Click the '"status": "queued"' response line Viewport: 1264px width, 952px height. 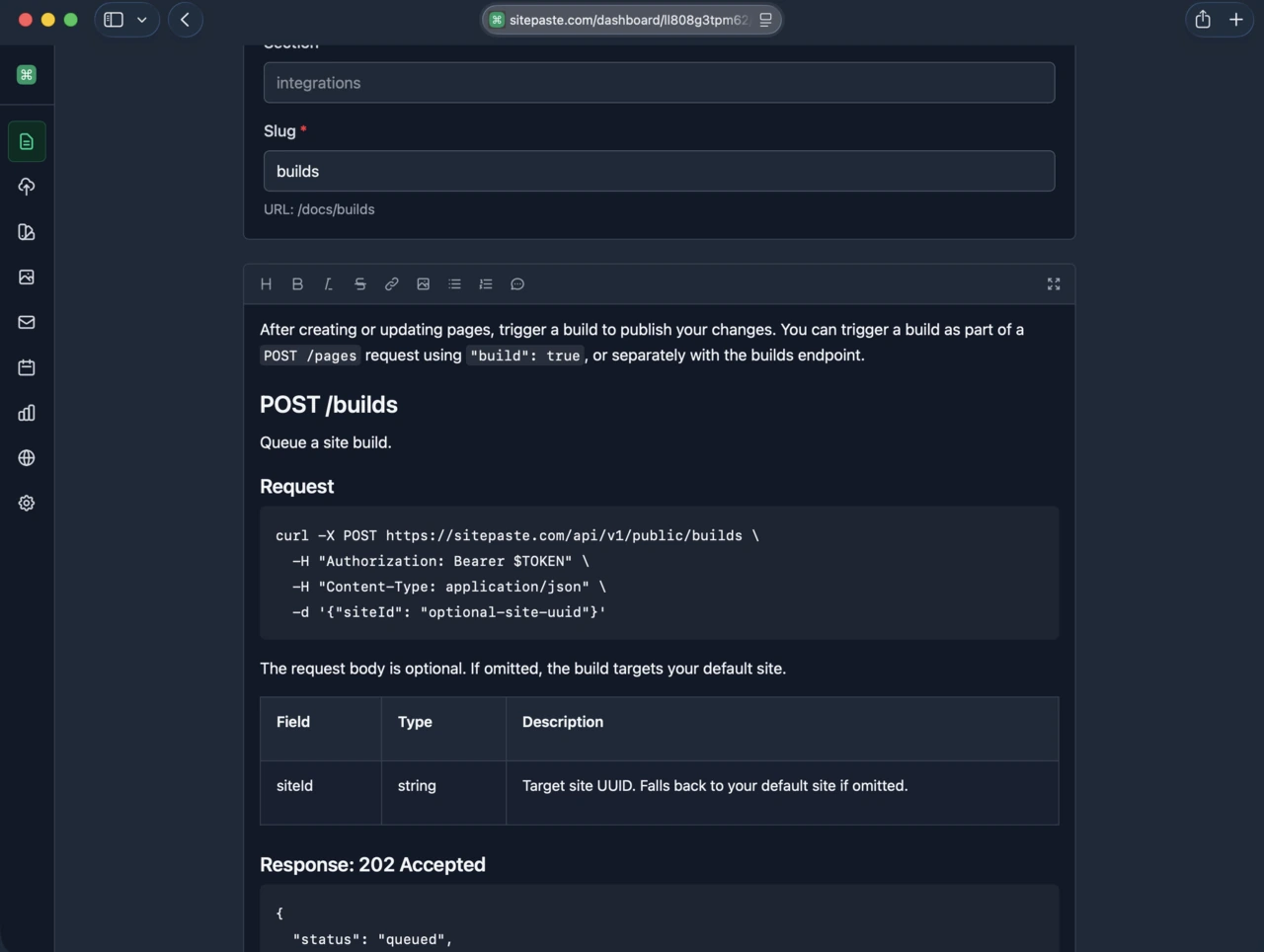[372, 939]
